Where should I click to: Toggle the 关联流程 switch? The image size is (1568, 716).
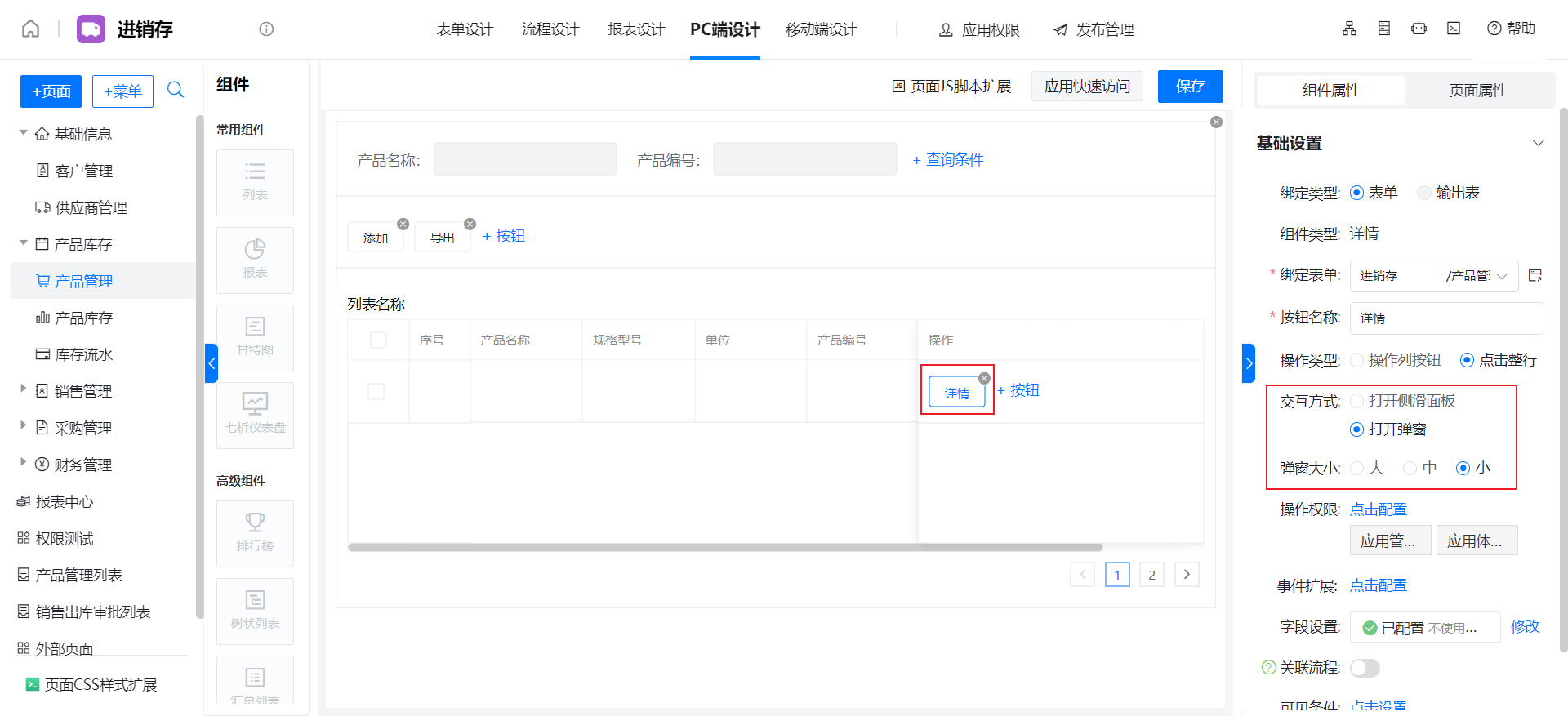tap(1365, 668)
